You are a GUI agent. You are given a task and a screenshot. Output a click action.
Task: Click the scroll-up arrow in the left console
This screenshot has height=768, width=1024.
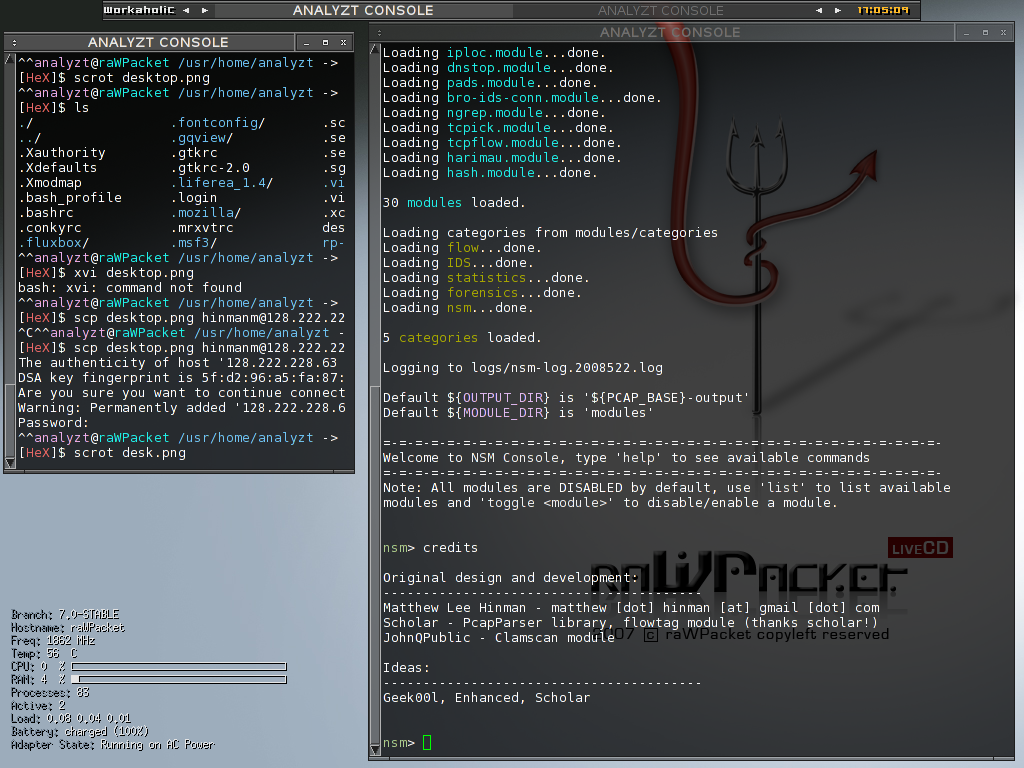[x=9, y=59]
